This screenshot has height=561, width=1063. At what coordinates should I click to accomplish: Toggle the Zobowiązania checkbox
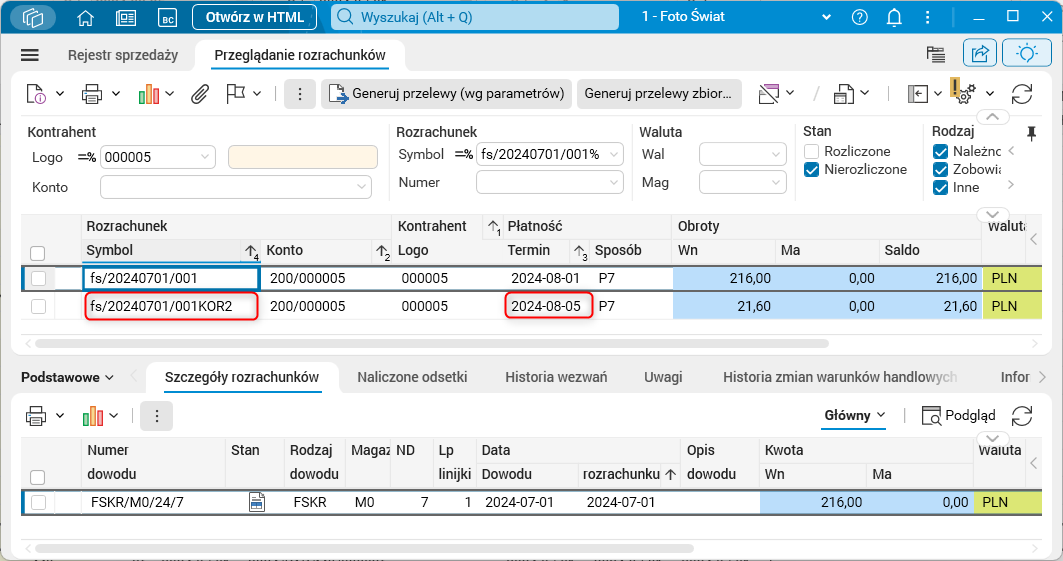click(940, 169)
